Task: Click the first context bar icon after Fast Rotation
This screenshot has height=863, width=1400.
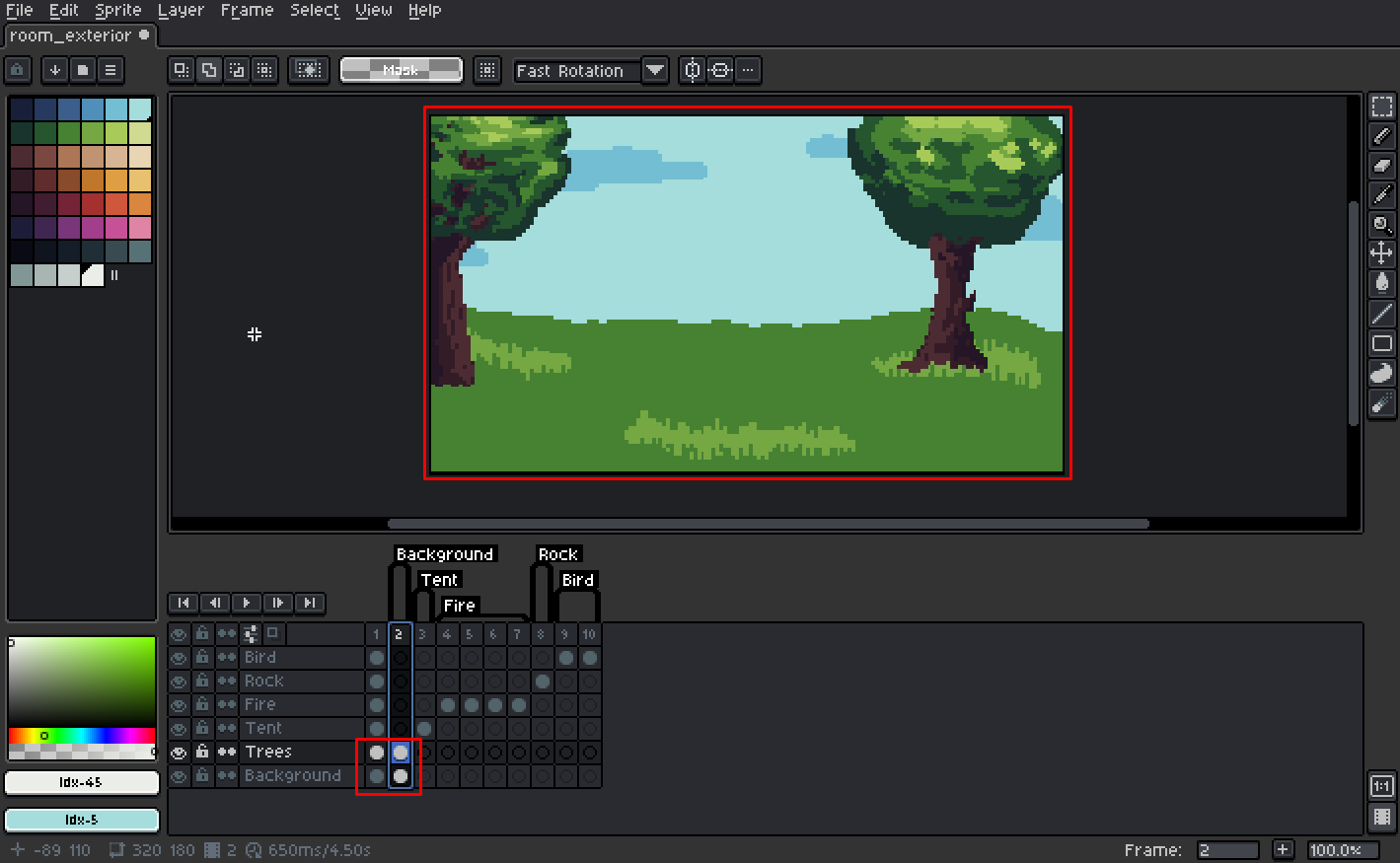Action: pos(693,70)
